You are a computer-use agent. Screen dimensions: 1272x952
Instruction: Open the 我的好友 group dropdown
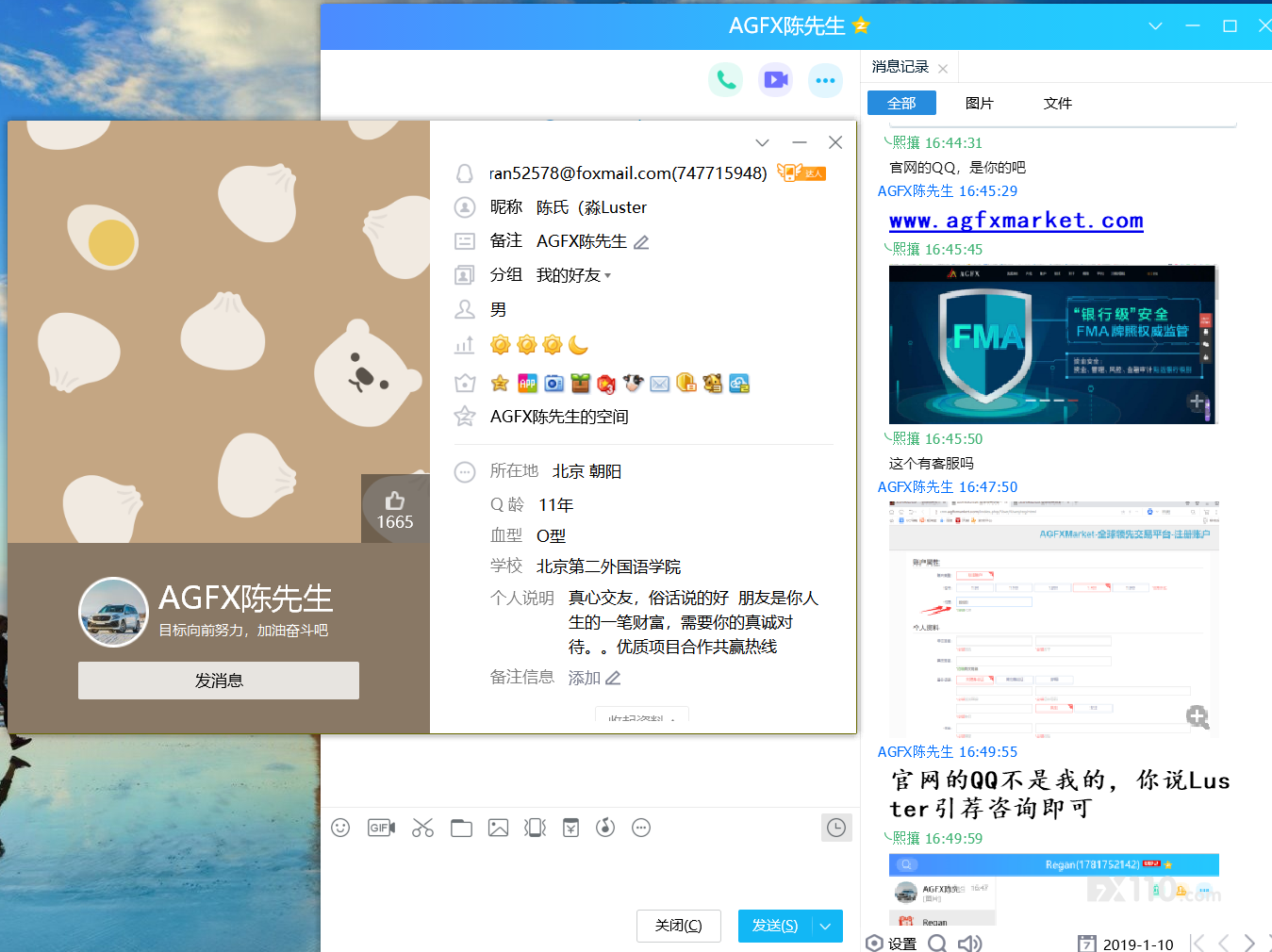(574, 275)
